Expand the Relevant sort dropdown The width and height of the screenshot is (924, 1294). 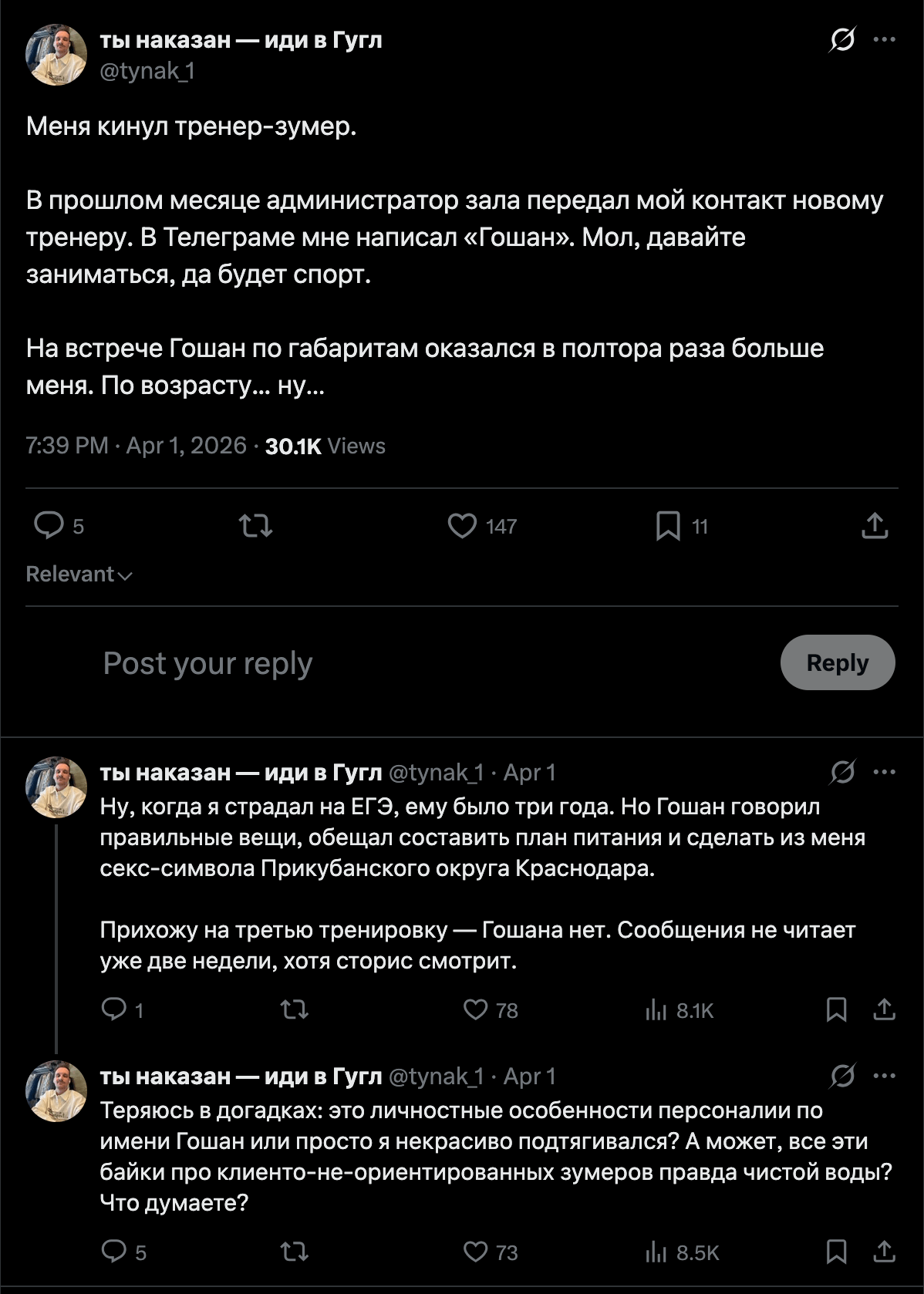79,575
